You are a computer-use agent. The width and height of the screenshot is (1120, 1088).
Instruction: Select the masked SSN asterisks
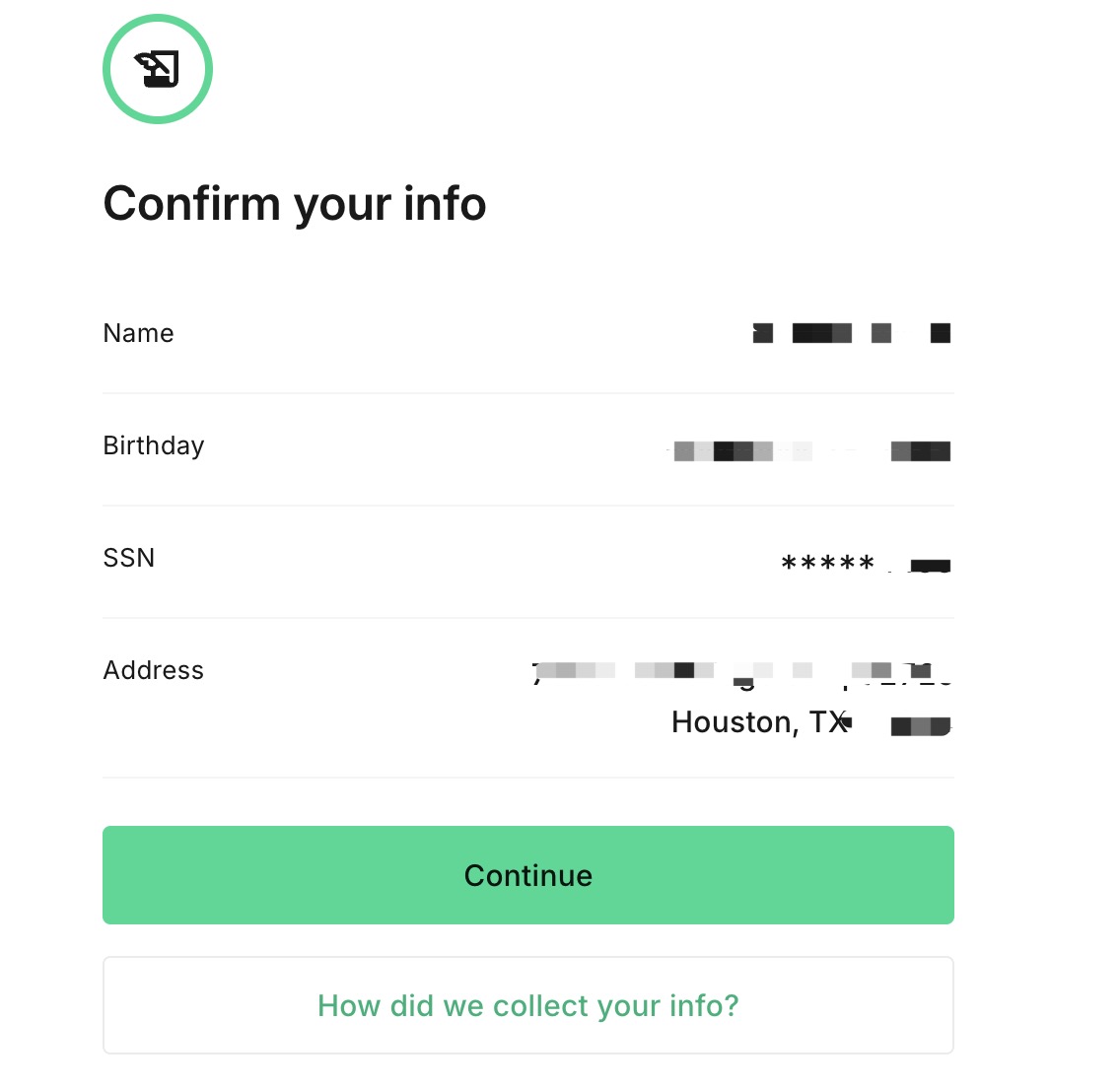(x=827, y=564)
